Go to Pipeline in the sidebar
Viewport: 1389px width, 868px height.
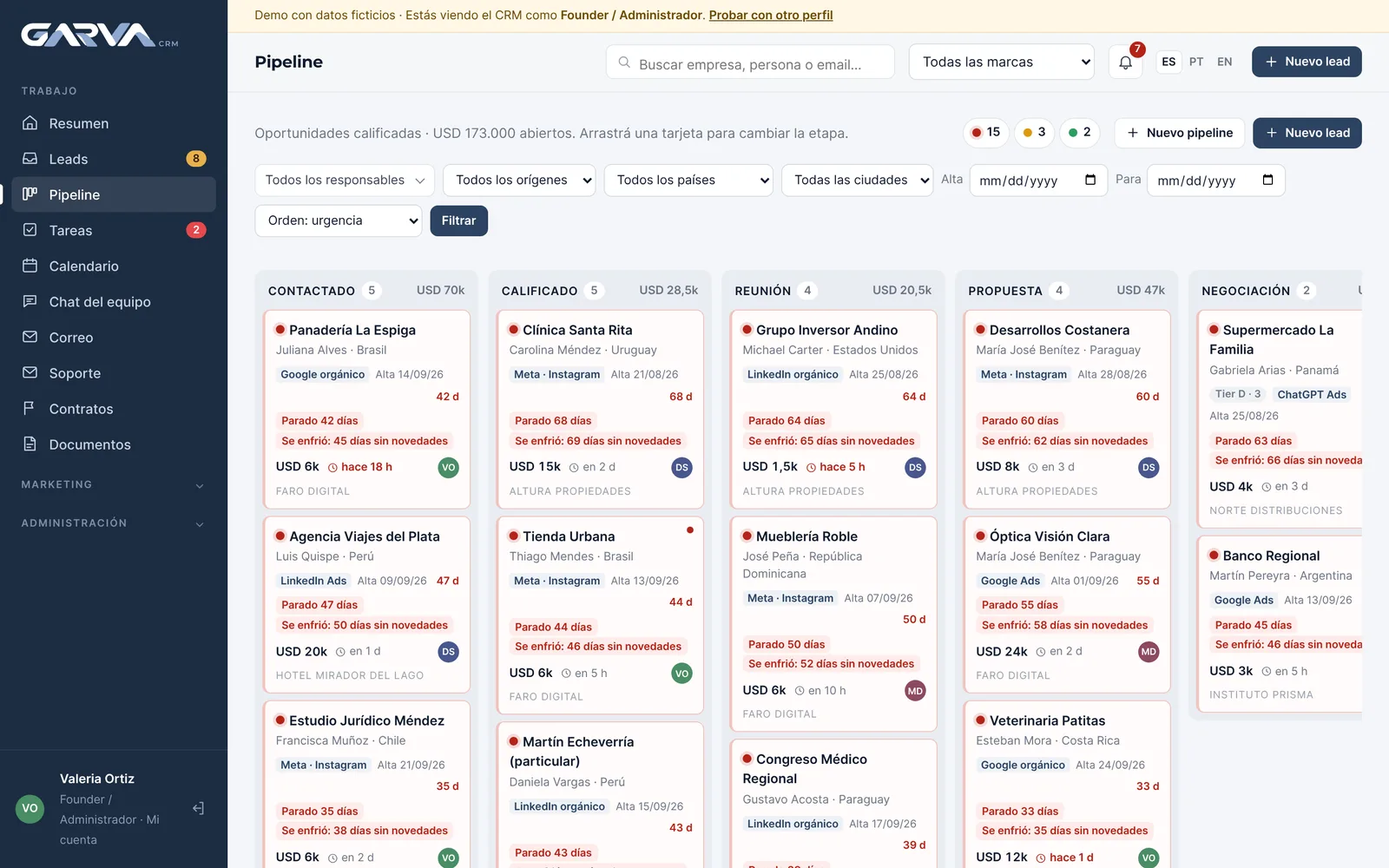113,194
